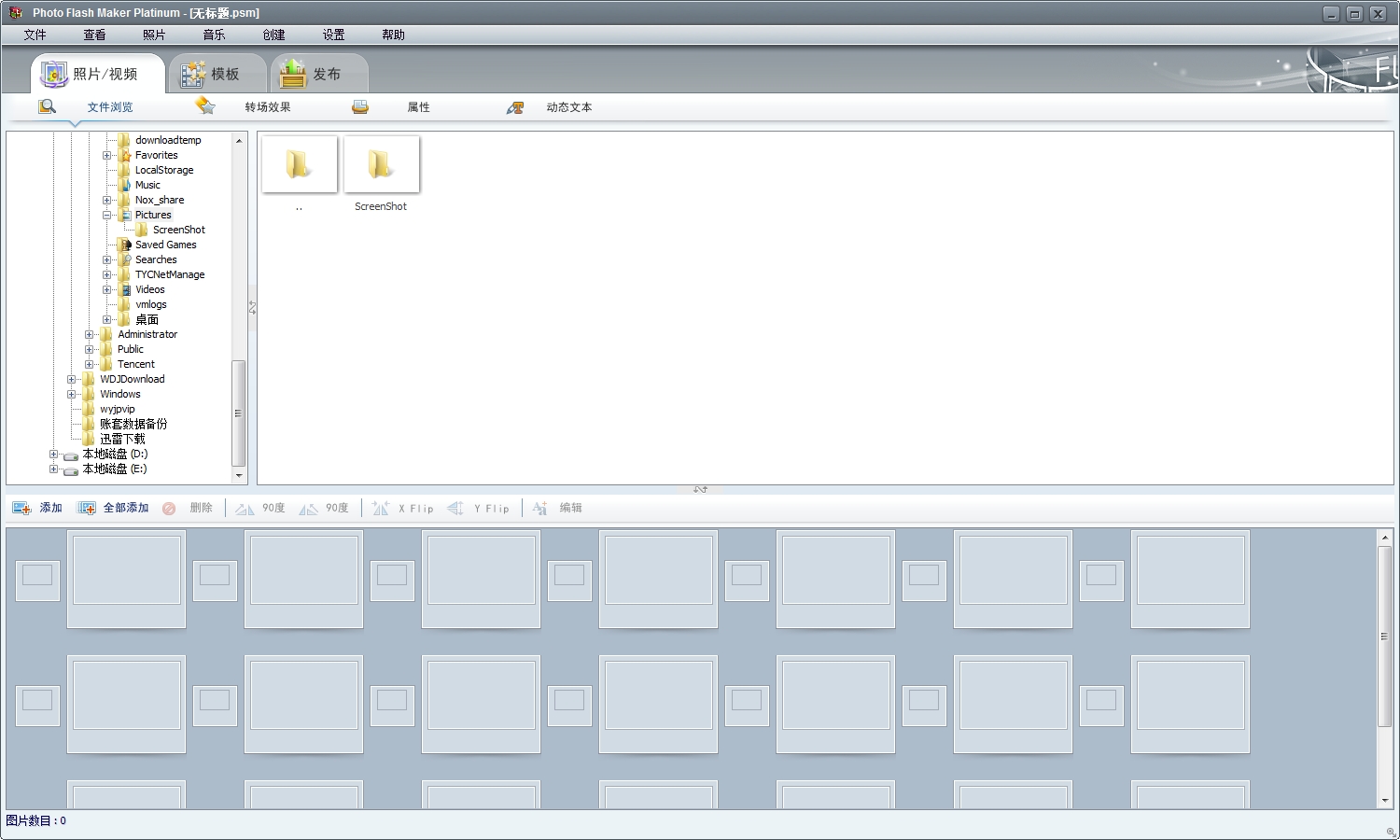
Task: Open the transition effects star icon
Action: (x=205, y=106)
